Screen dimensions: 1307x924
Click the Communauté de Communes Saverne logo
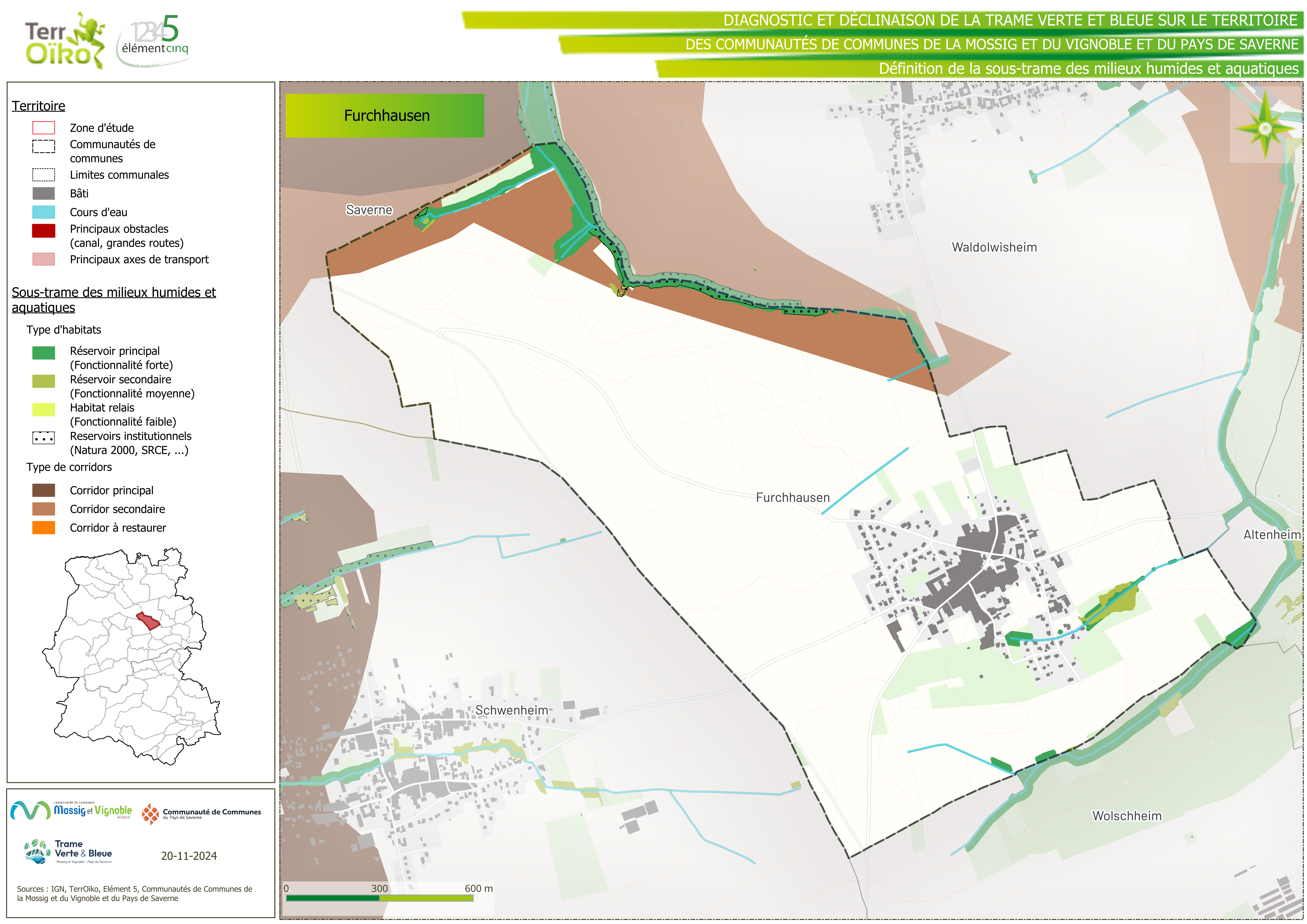pyautogui.click(x=202, y=814)
